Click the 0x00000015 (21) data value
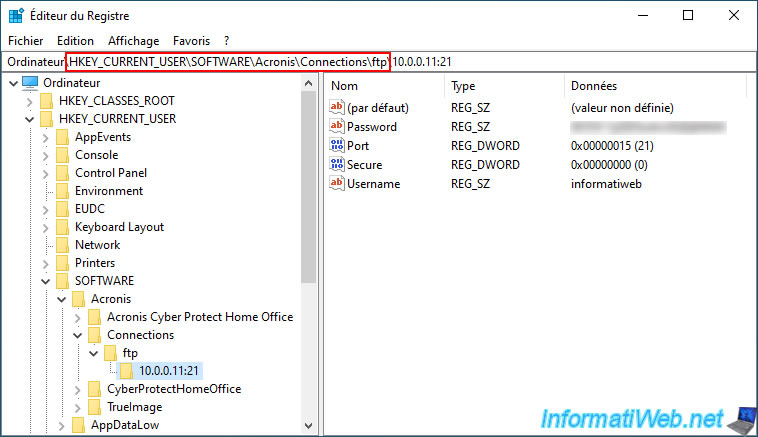 612,146
